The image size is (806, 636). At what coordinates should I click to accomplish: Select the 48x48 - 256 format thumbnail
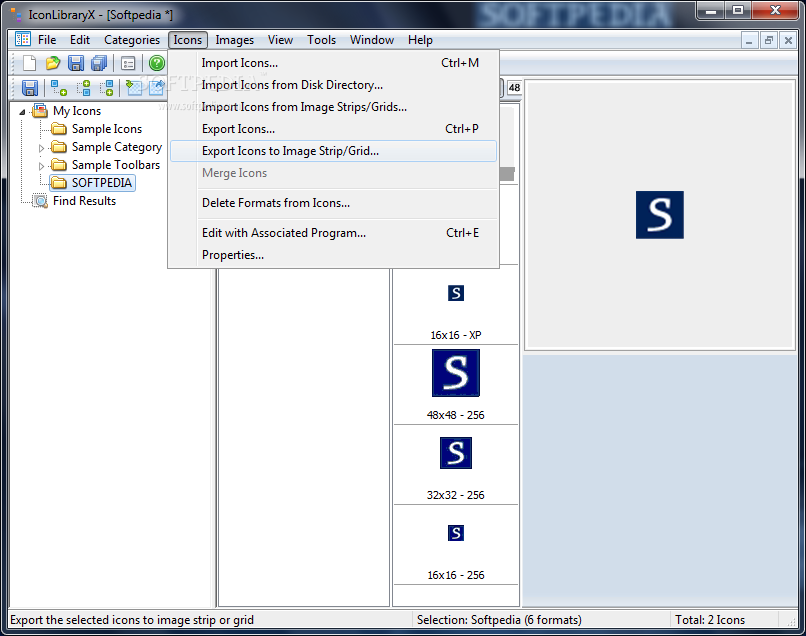coord(456,385)
